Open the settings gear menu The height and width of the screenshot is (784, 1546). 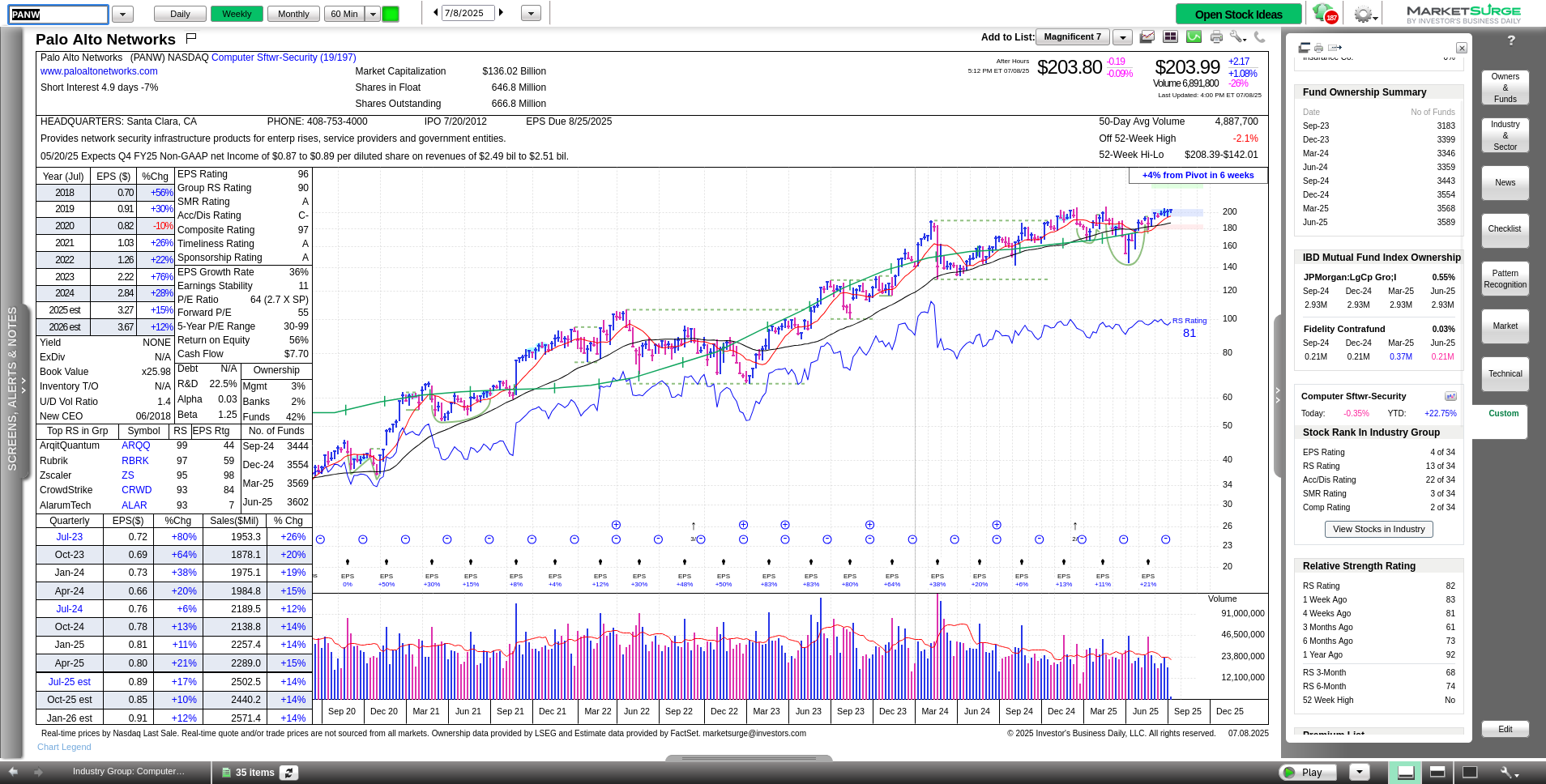pyautogui.click(x=1365, y=15)
